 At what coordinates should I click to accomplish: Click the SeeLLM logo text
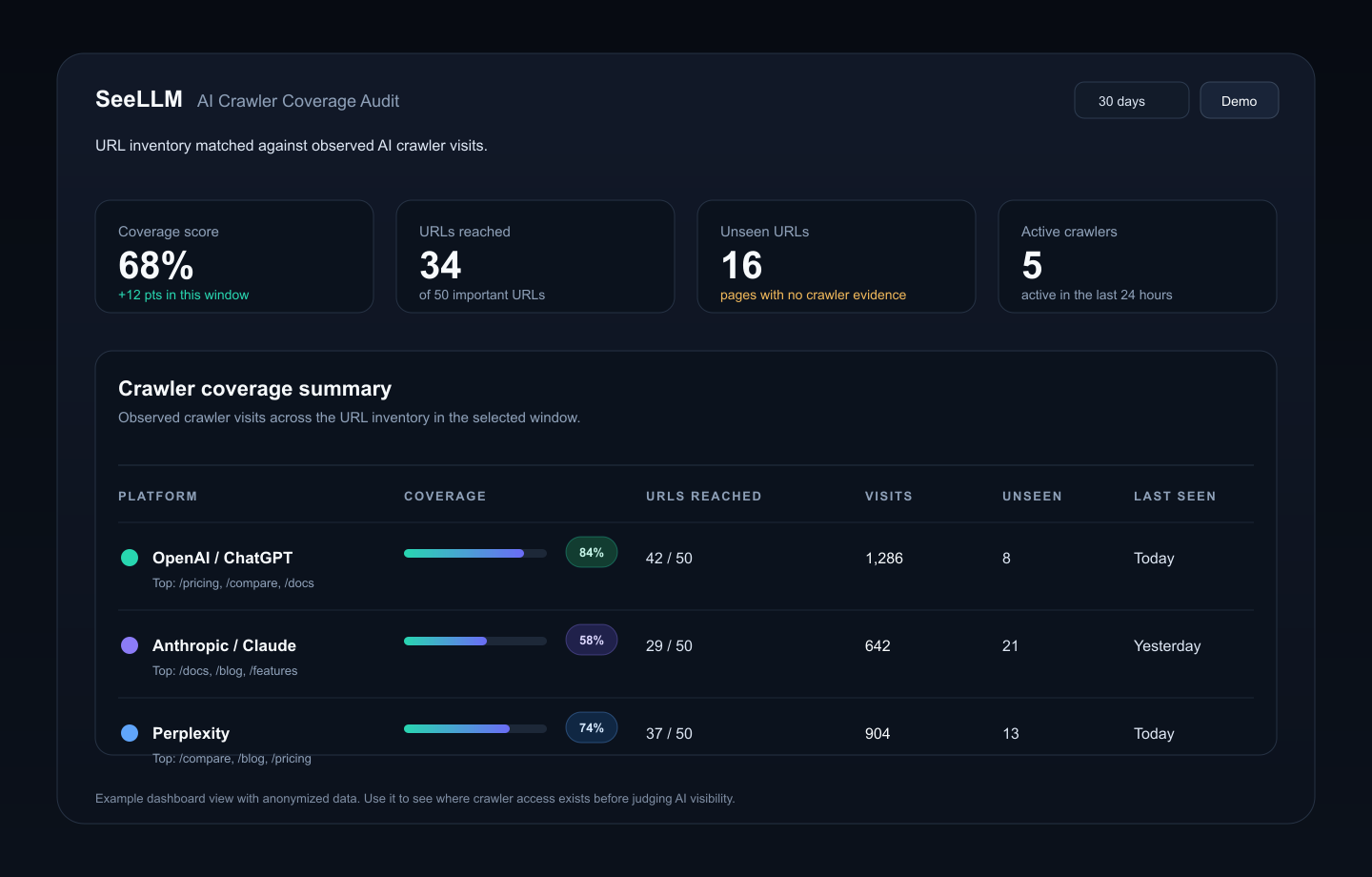(x=139, y=99)
